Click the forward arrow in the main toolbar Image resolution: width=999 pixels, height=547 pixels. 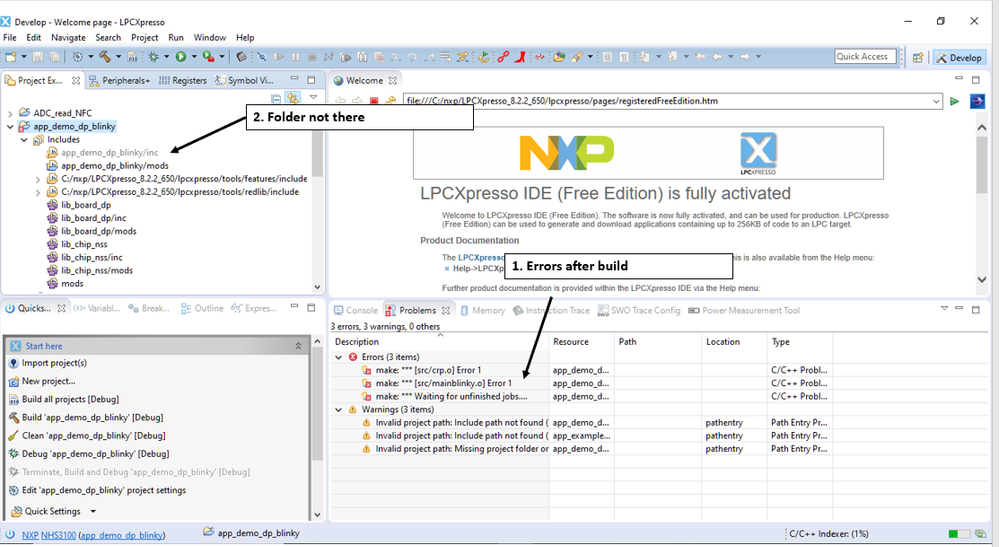745,57
